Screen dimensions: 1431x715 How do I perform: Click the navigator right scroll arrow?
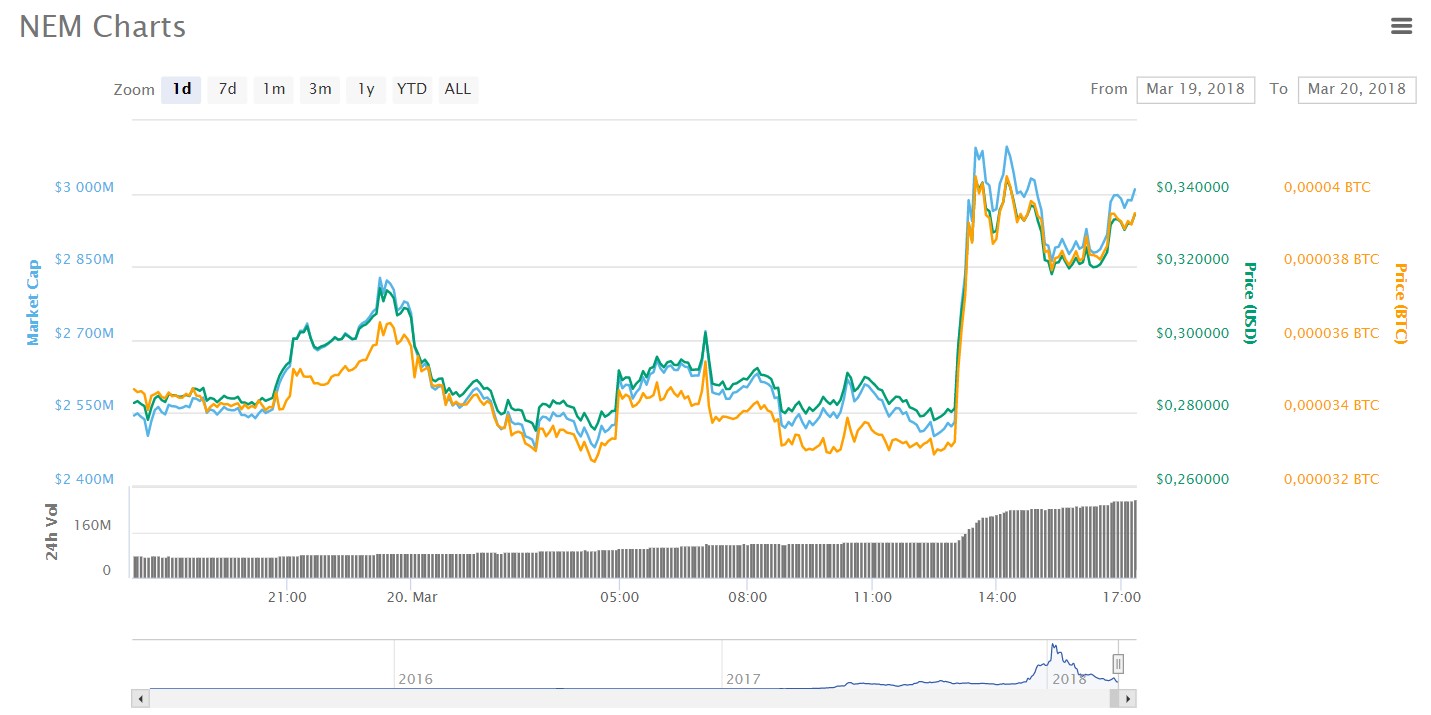point(1127,698)
